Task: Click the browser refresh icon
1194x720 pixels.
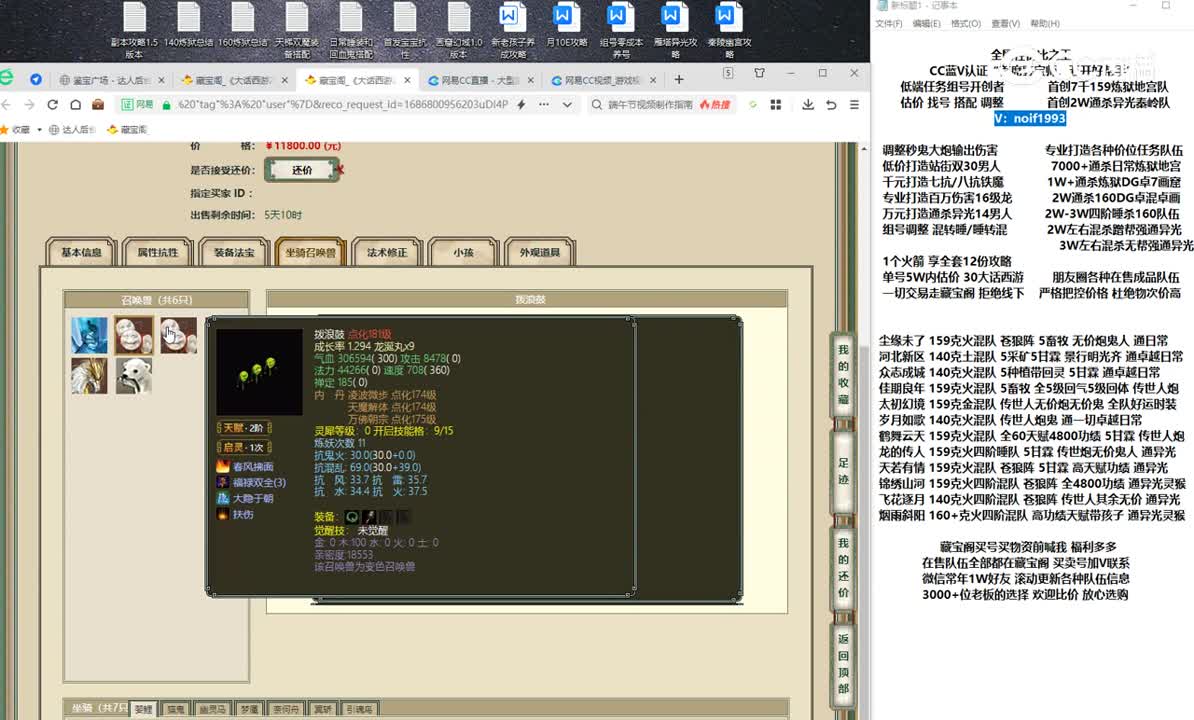Action: point(52,104)
